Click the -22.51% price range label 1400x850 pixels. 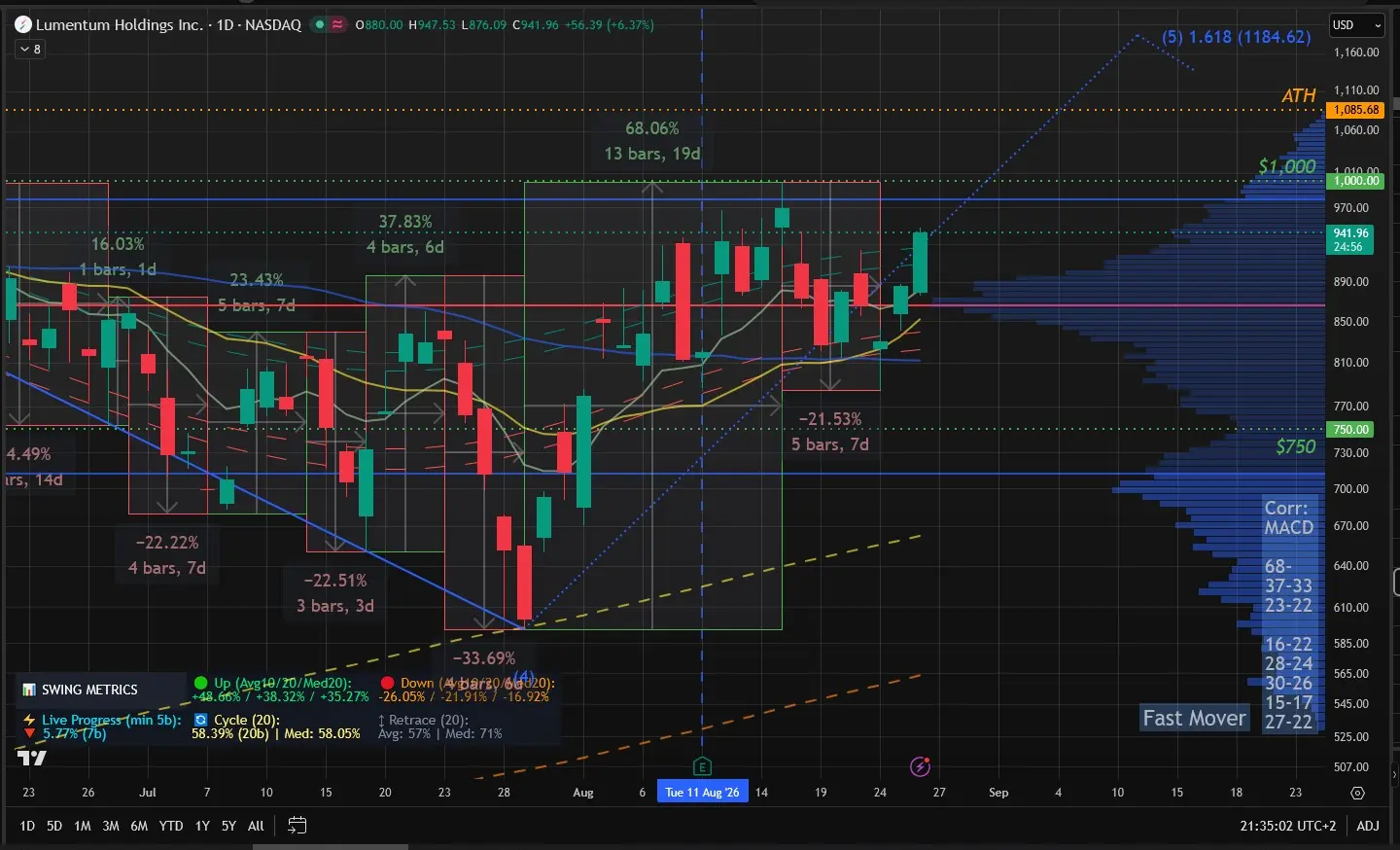tap(335, 581)
